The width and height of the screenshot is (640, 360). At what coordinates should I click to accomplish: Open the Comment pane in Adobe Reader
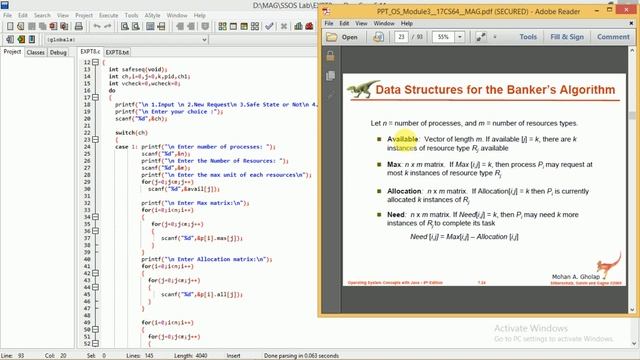click(x=613, y=37)
